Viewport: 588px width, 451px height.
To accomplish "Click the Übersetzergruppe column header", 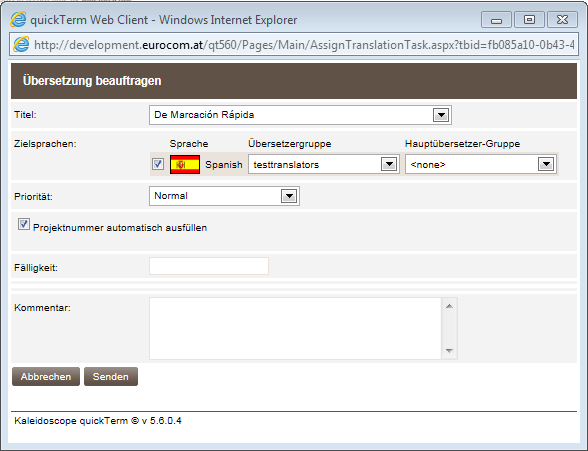I will pyautogui.click(x=290, y=144).
